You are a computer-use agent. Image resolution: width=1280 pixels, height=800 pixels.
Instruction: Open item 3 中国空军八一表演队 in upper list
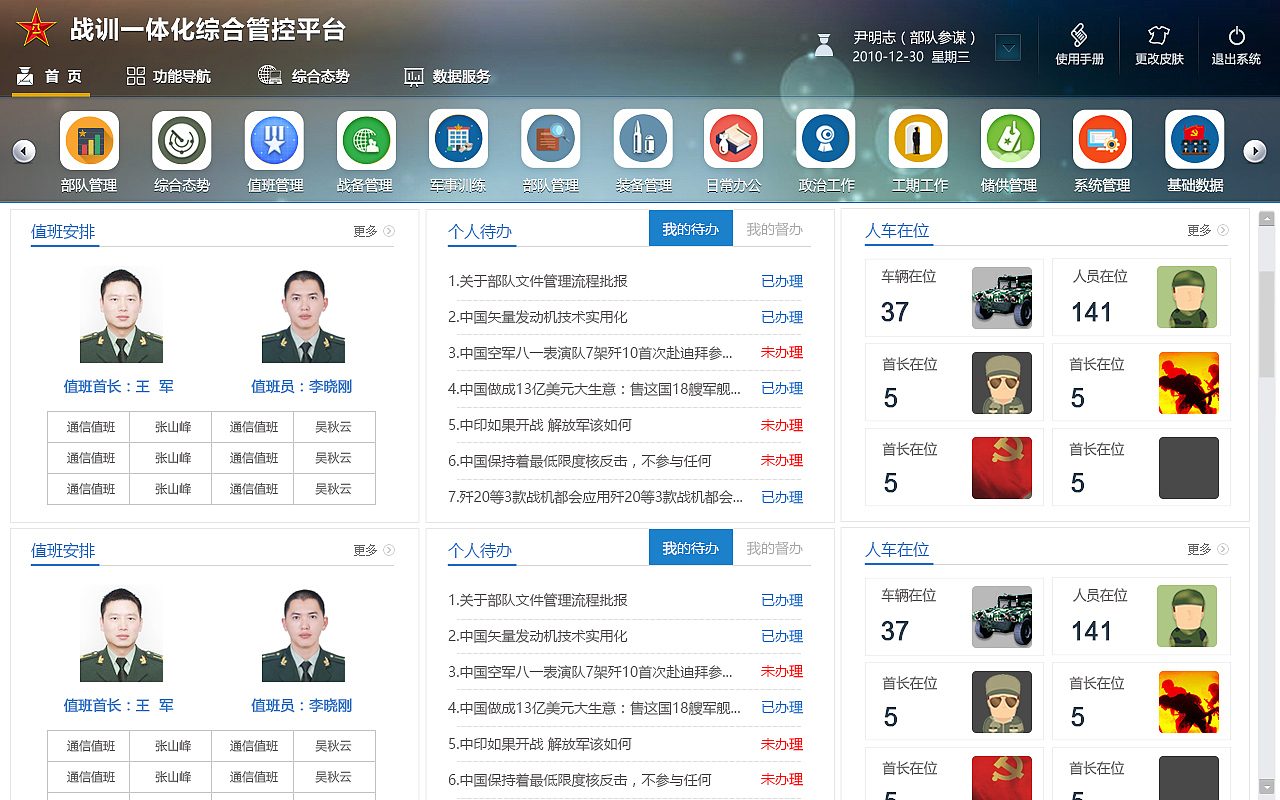pyautogui.click(x=590, y=352)
